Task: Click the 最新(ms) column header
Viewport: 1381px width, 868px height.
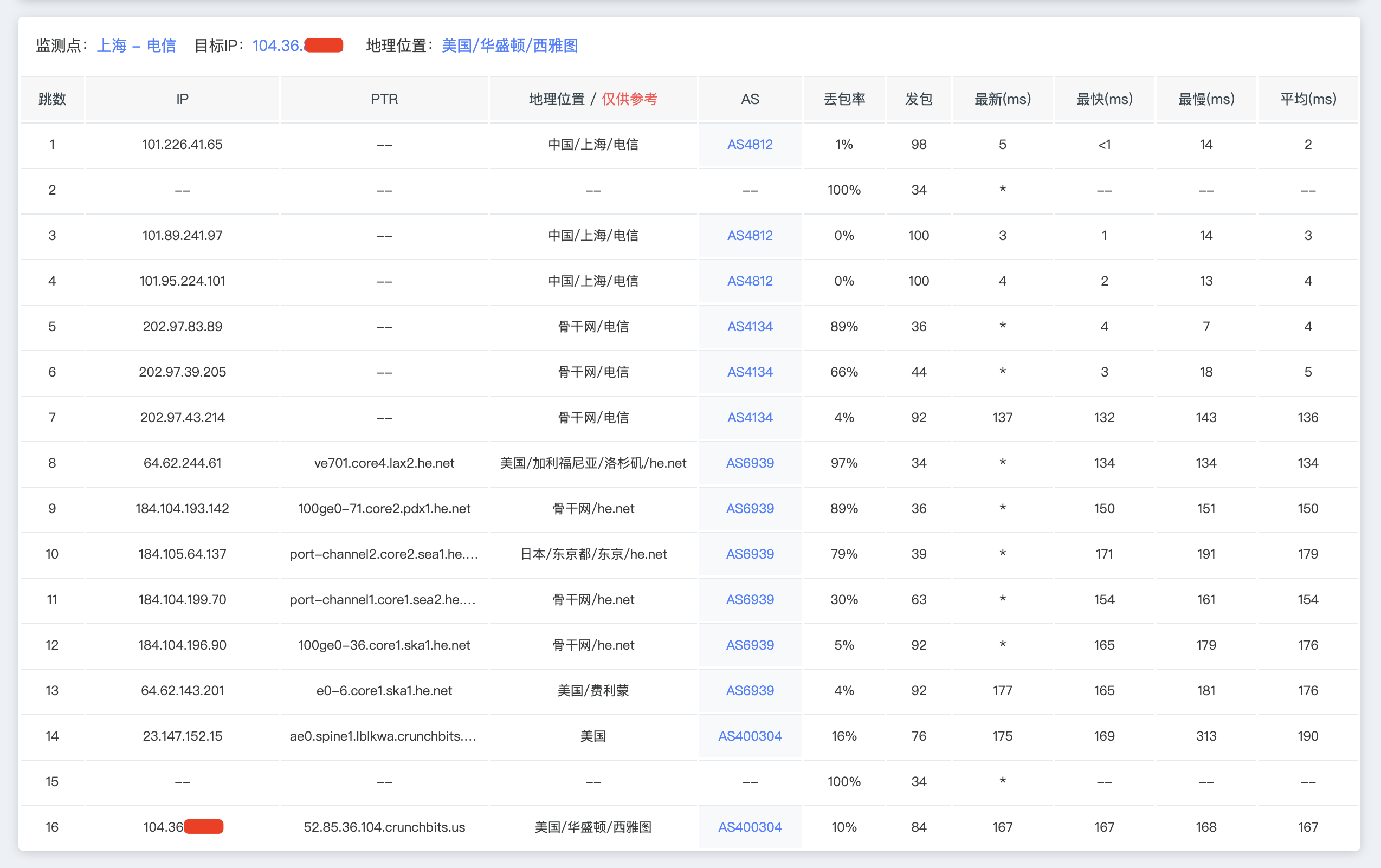Action: (x=1003, y=99)
